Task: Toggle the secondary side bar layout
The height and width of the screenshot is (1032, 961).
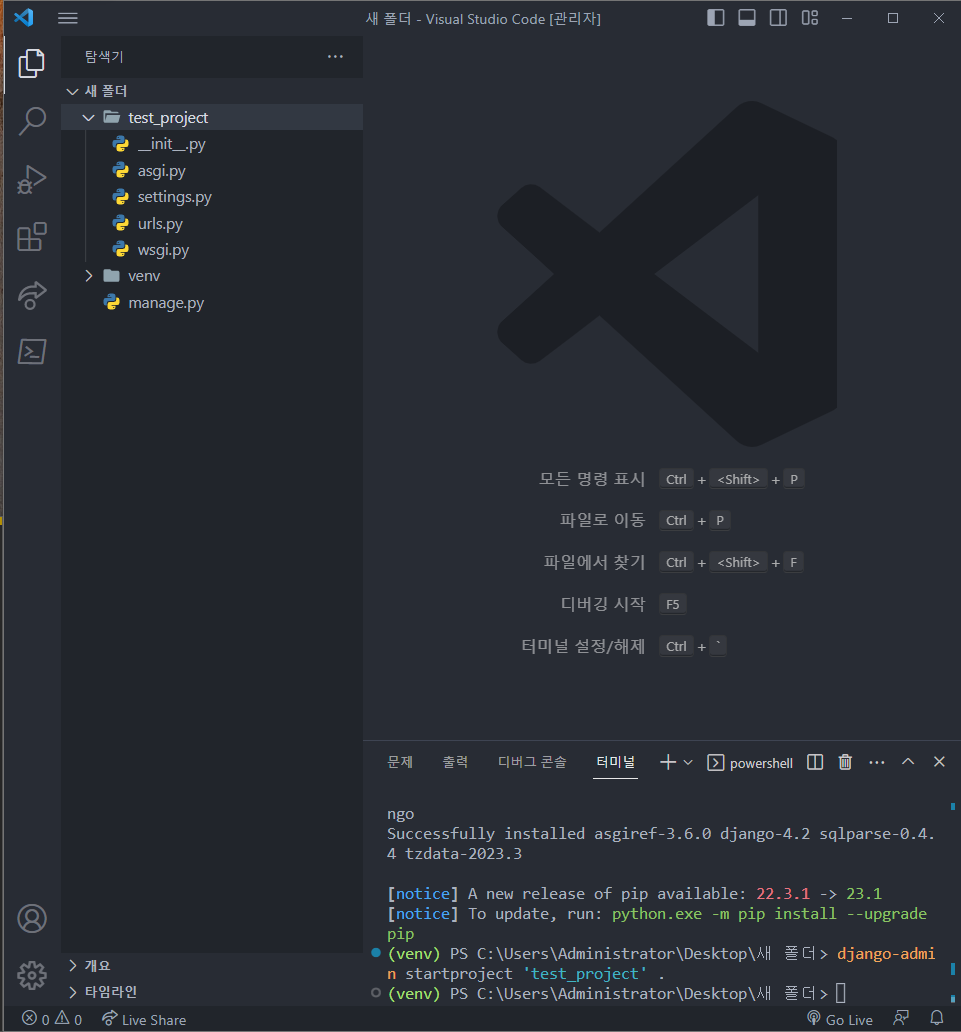Action: [778, 18]
